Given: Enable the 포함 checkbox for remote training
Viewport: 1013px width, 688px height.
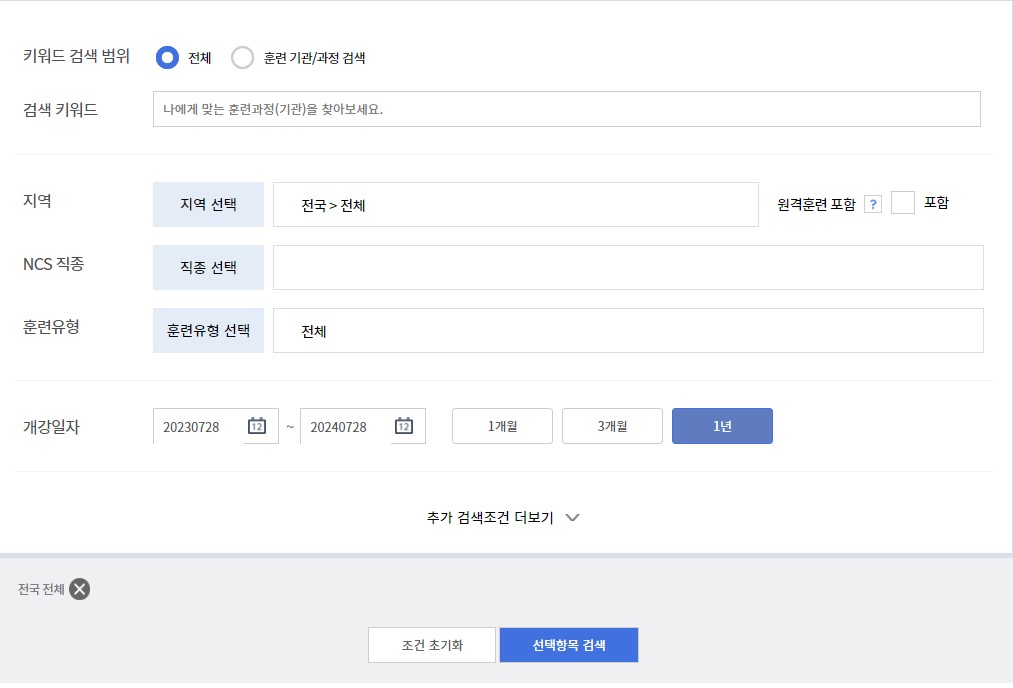Looking at the screenshot, I should [x=903, y=201].
